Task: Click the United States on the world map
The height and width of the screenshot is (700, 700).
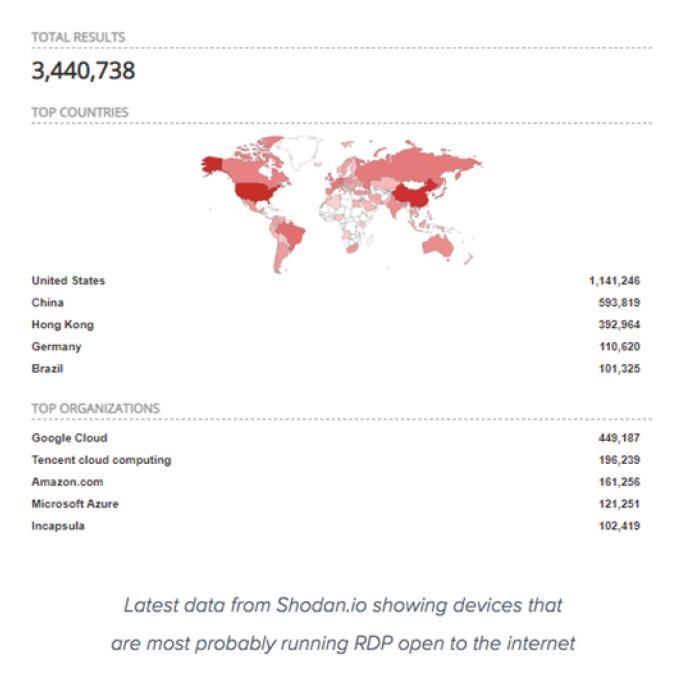Action: click(x=254, y=191)
